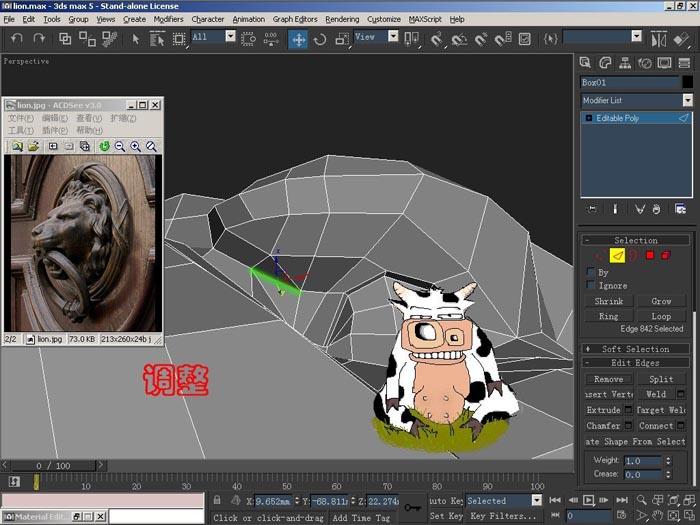Open Connect settings box
The height and width of the screenshot is (525, 700).
coord(681,425)
